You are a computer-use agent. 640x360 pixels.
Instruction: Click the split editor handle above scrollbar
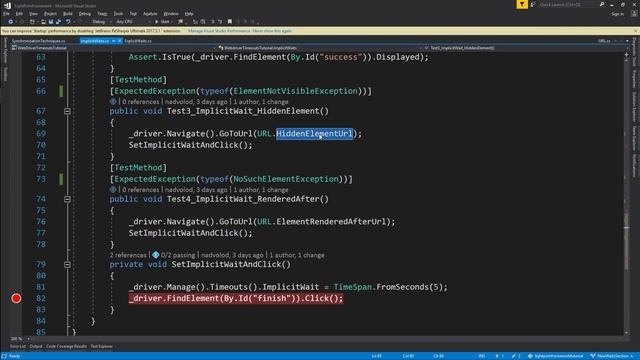[x=627, y=54]
